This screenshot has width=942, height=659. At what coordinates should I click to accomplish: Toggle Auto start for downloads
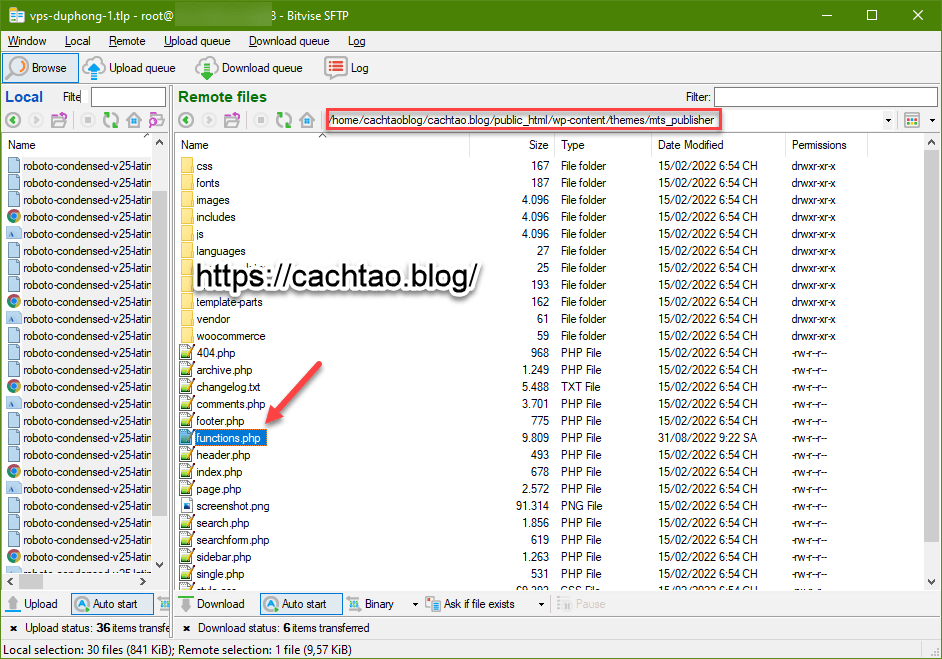(x=301, y=604)
